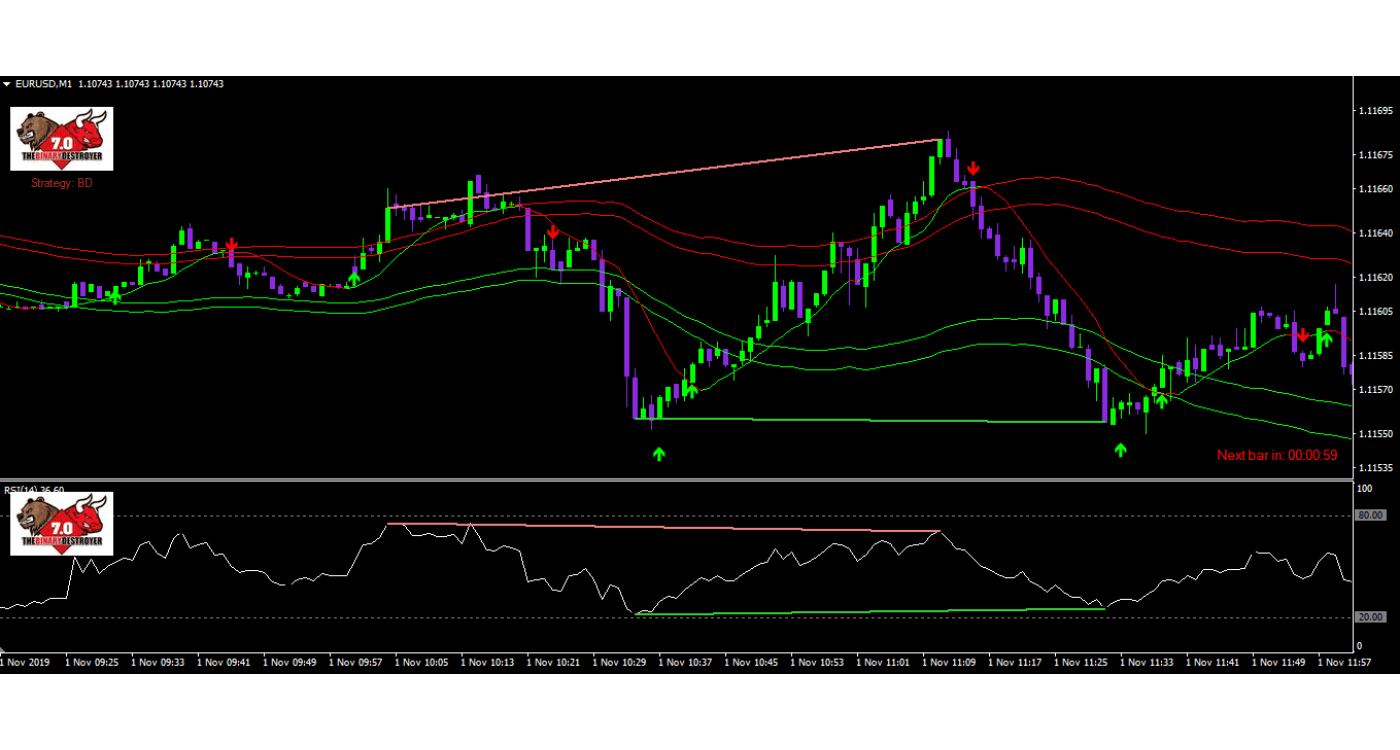Click the '1 Nov 11:01' time label

(885, 662)
